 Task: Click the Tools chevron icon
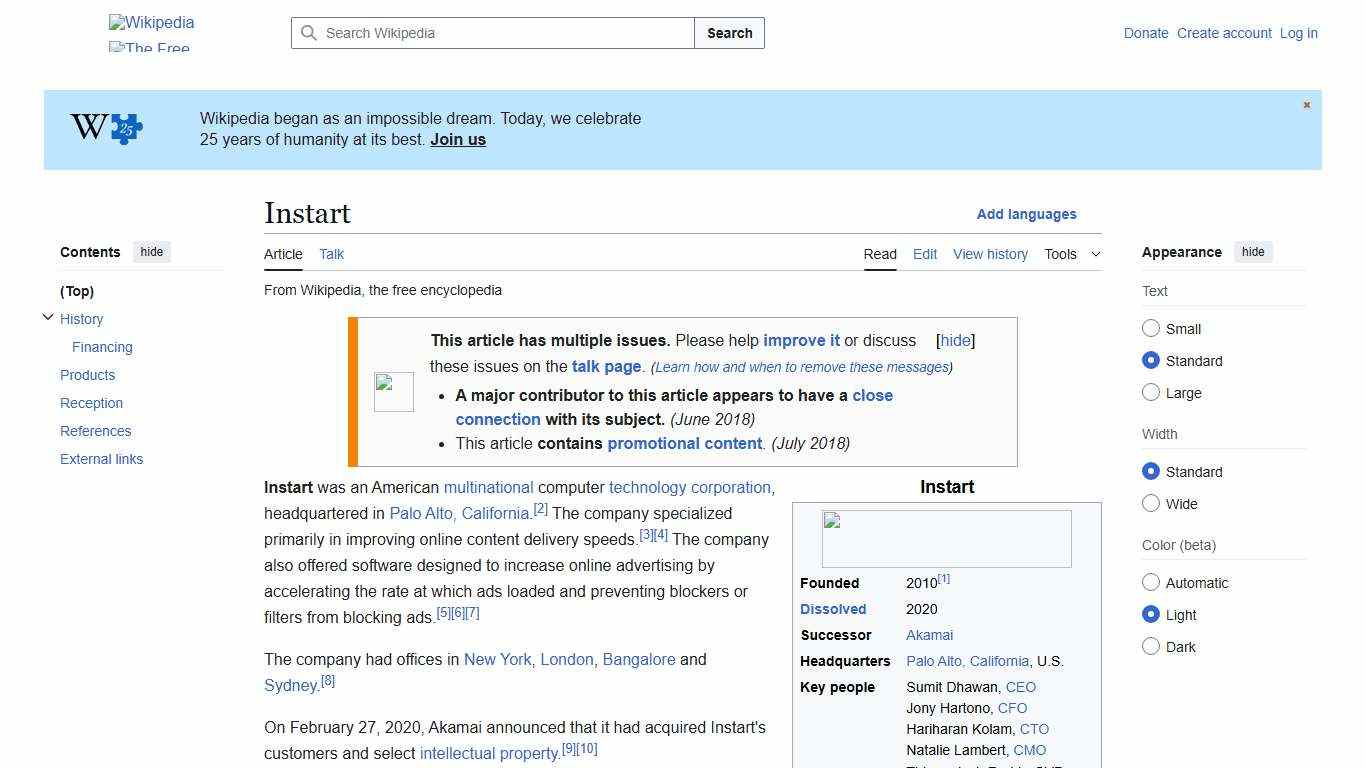click(x=1095, y=254)
